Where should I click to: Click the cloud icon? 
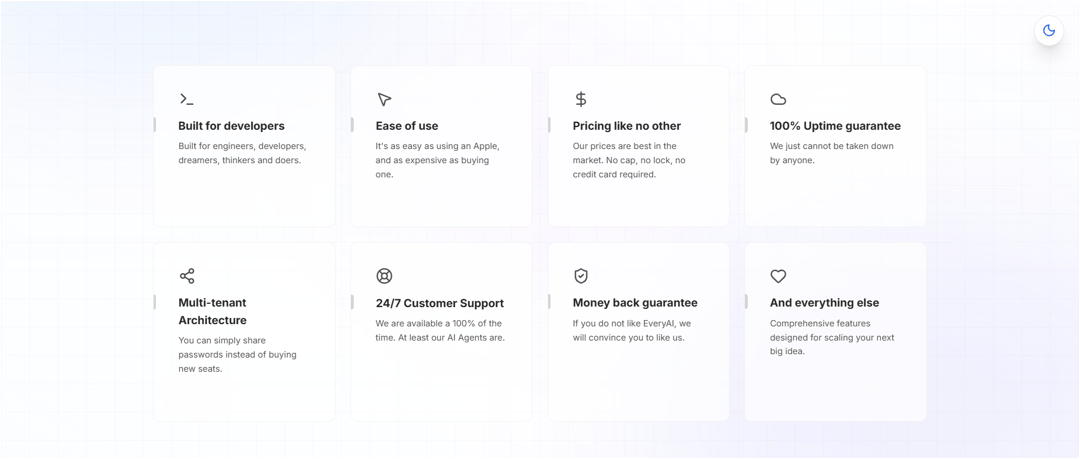[778, 99]
